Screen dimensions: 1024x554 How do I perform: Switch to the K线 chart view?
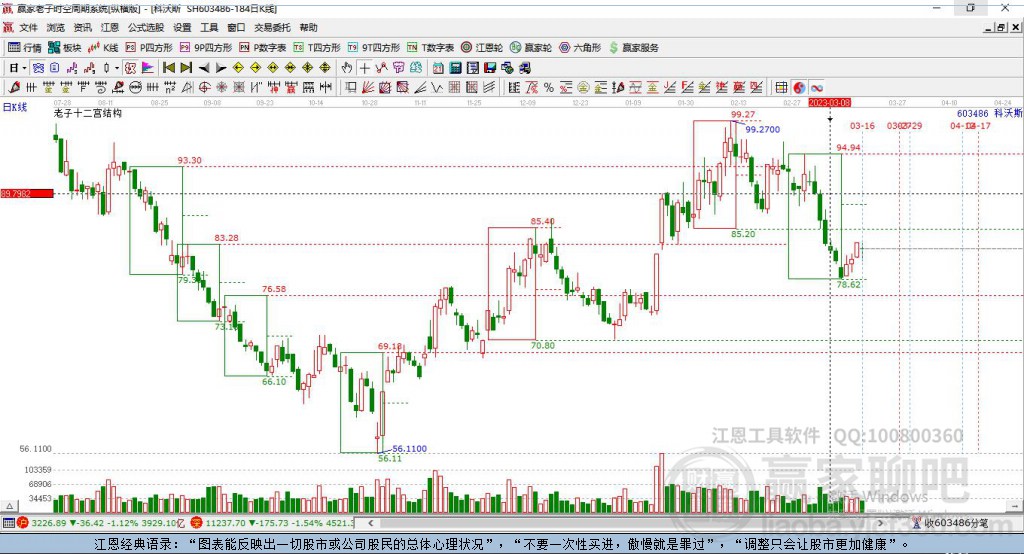[103, 48]
